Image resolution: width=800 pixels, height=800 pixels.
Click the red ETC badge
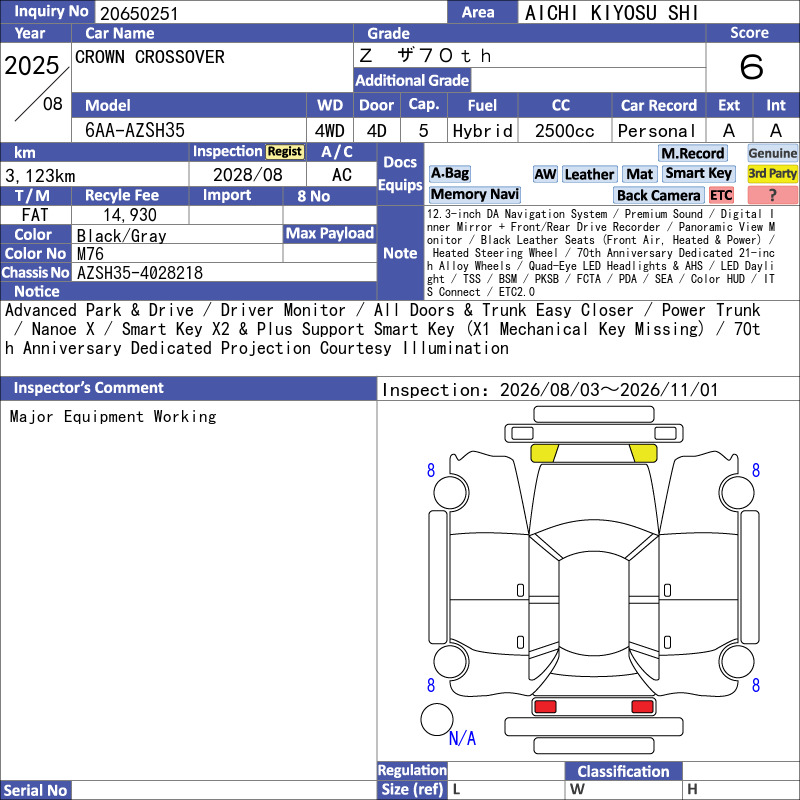tap(721, 195)
